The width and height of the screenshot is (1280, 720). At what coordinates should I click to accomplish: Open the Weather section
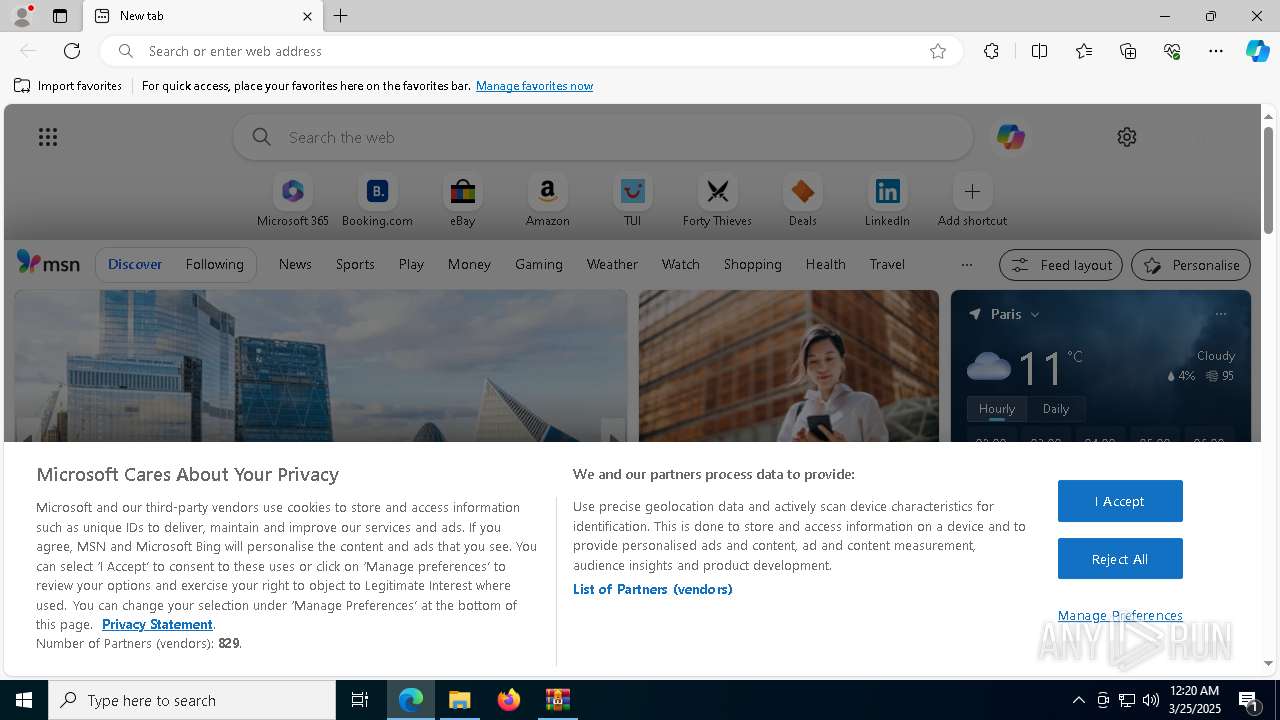612,264
